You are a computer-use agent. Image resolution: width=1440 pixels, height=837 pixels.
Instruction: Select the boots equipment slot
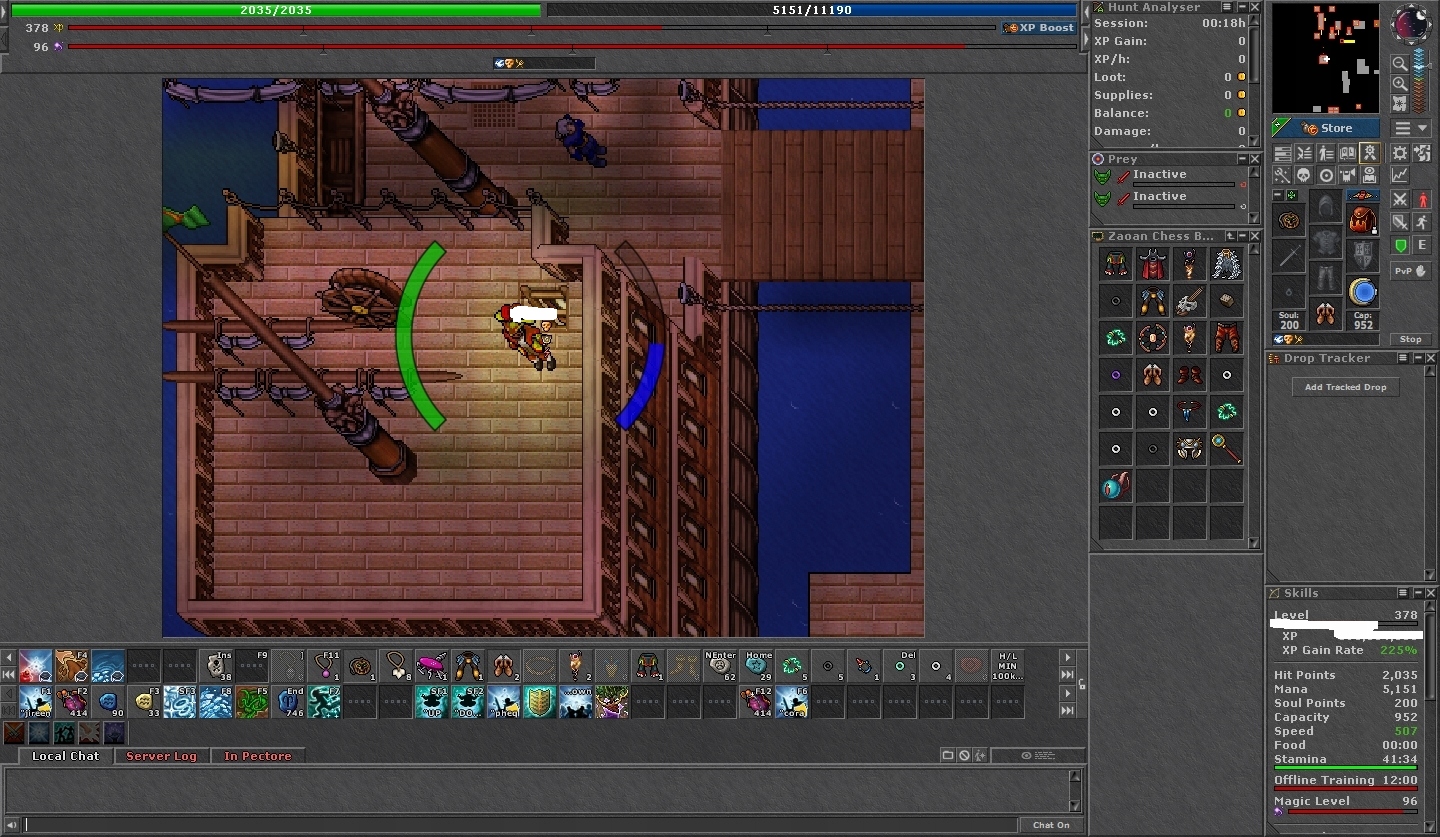click(1326, 313)
